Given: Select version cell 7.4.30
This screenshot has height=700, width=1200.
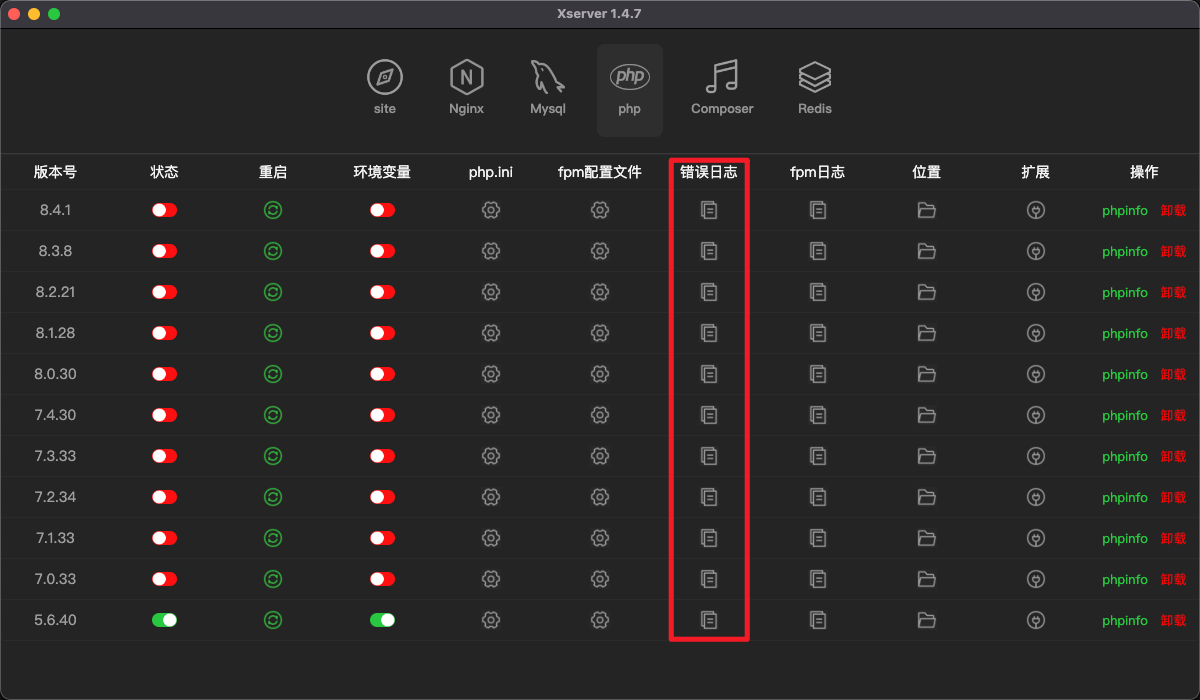Looking at the screenshot, I should [56, 415].
